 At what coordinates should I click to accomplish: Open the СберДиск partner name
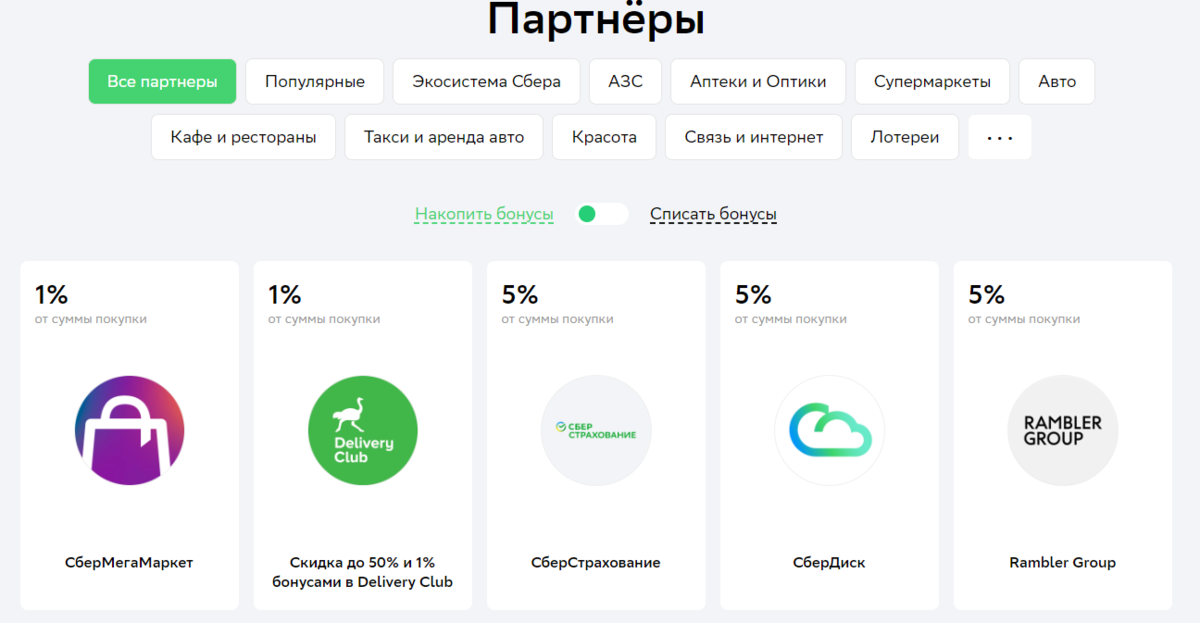[829, 563]
